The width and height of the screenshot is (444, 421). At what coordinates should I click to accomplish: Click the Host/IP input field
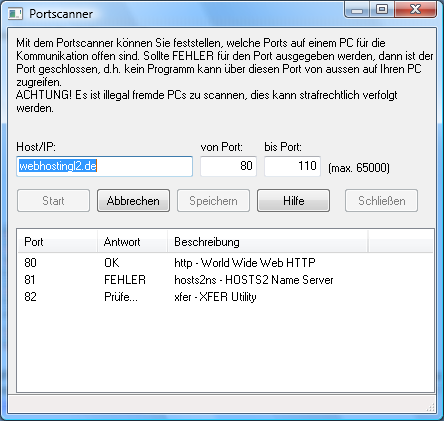[104, 166]
